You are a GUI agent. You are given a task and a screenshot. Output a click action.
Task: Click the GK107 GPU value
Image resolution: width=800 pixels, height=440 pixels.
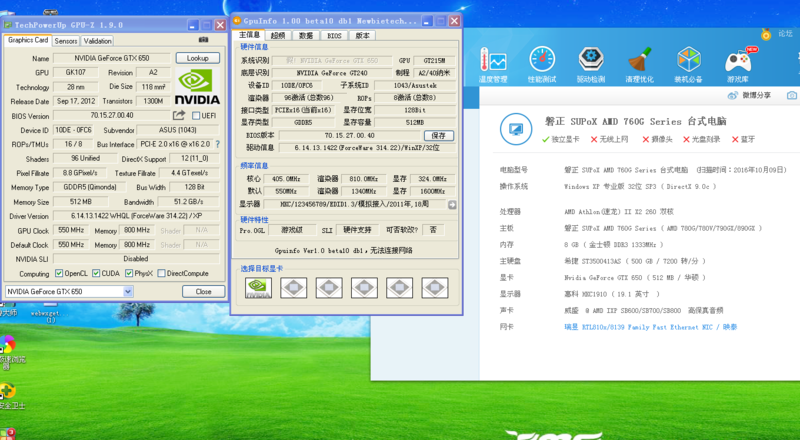click(x=76, y=72)
